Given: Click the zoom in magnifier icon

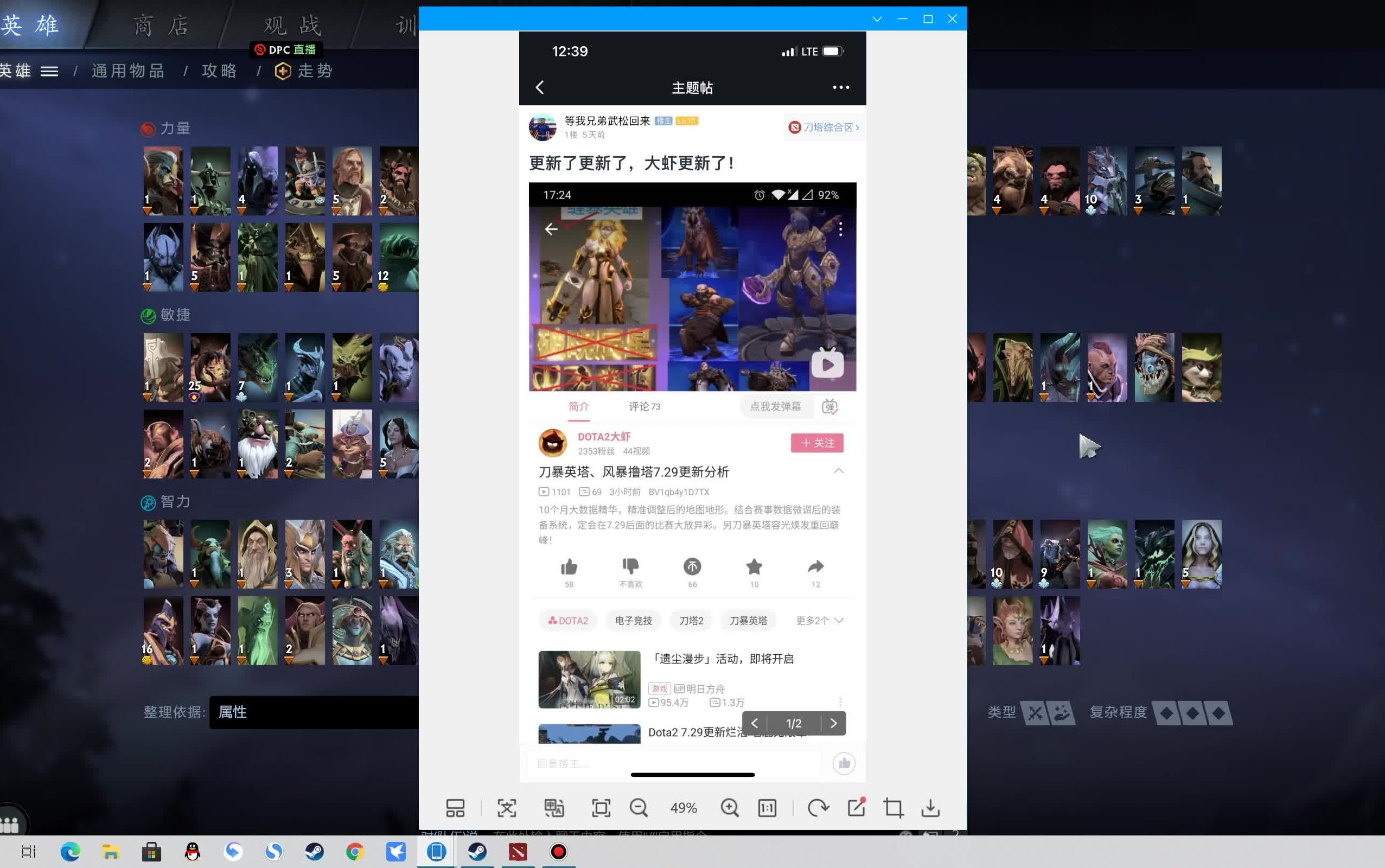Looking at the screenshot, I should [729, 807].
